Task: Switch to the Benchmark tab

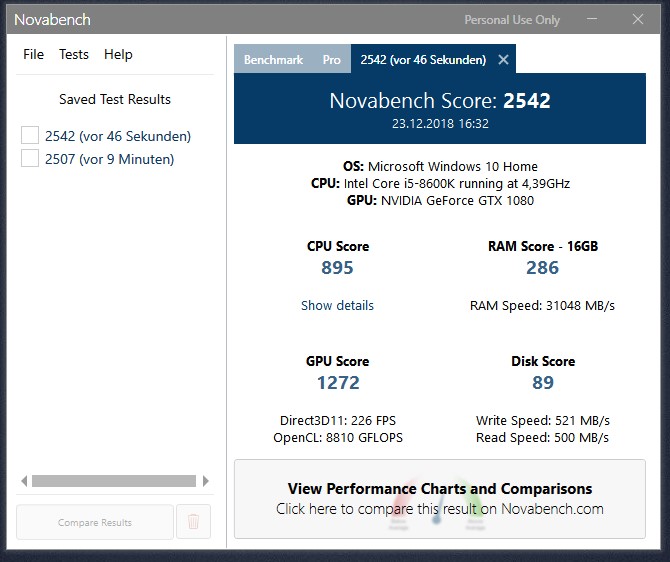Action: [x=273, y=59]
